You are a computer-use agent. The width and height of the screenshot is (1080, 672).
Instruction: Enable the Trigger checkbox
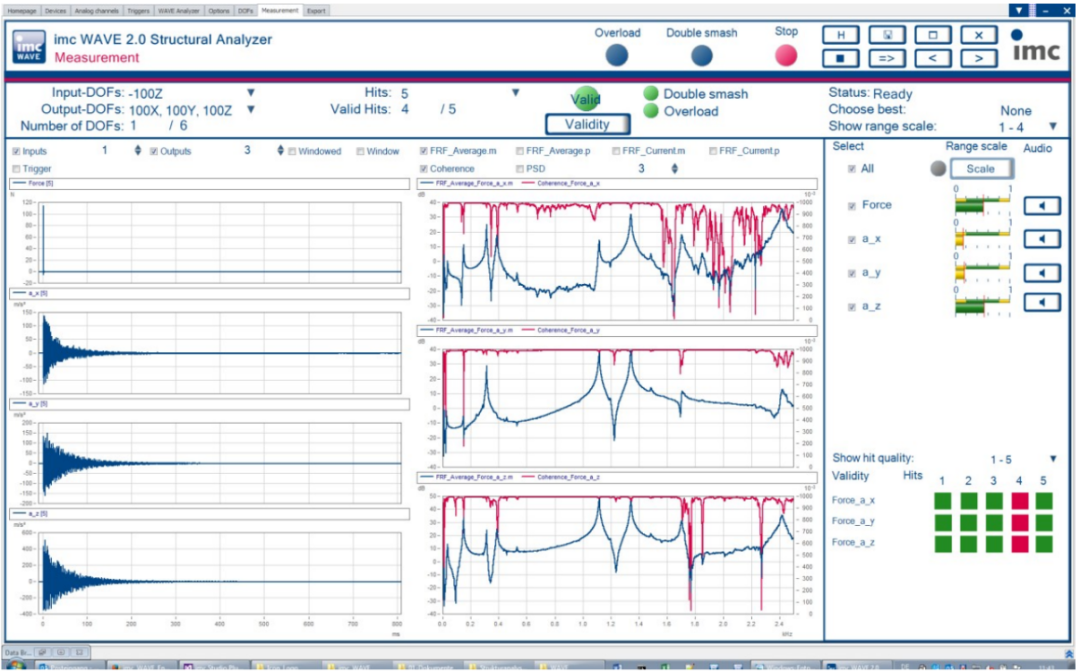point(16,169)
